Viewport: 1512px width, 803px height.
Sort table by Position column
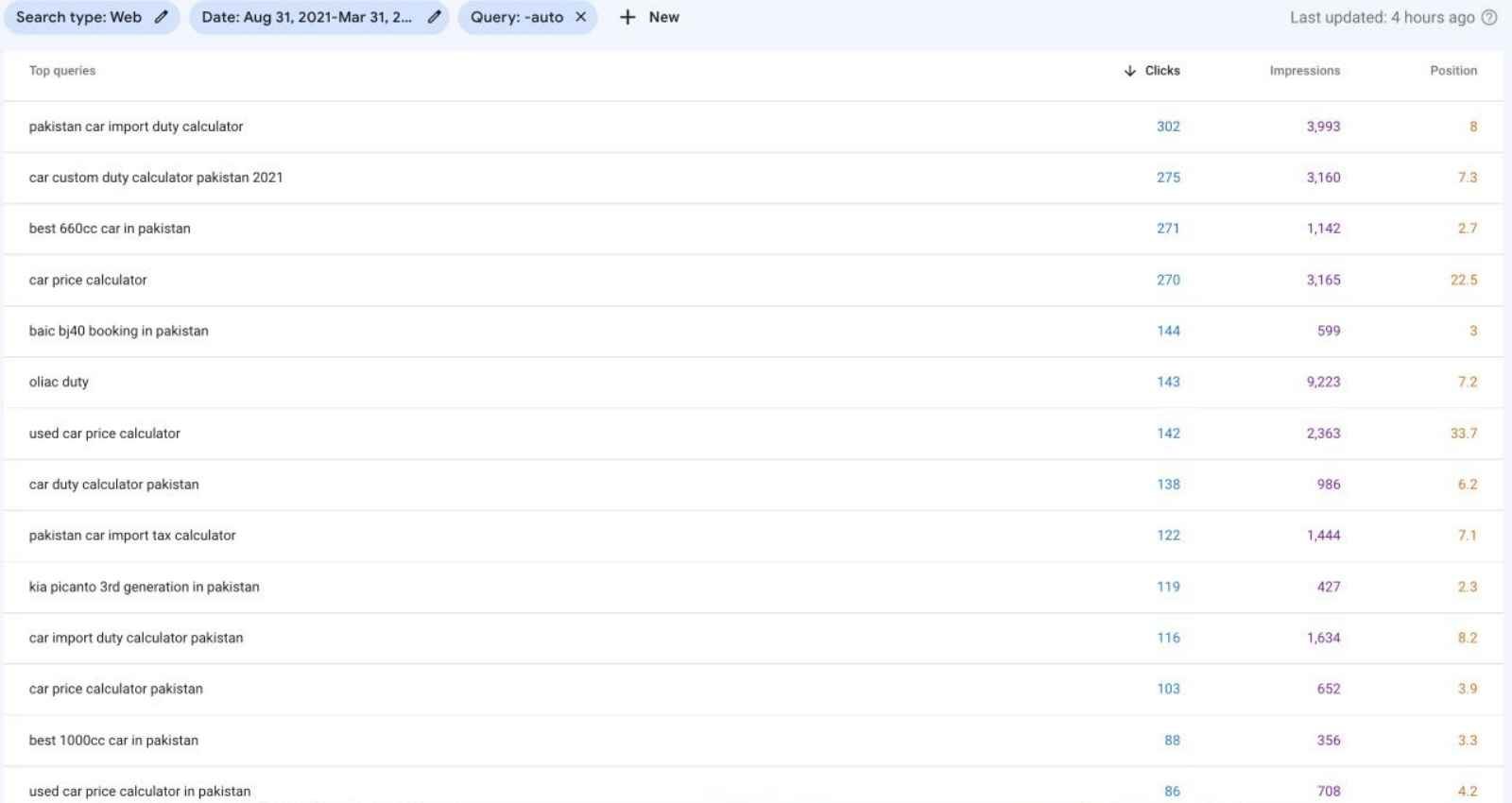pos(1452,71)
